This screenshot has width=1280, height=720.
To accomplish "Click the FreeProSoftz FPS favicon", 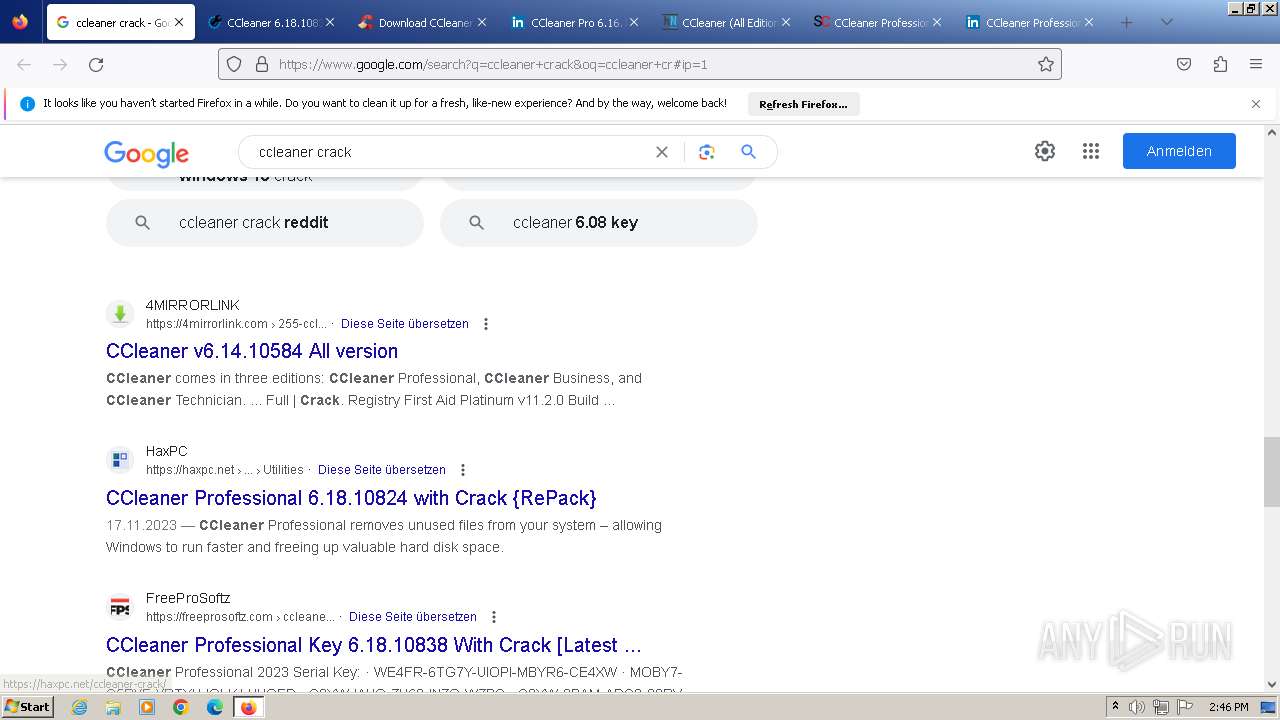I will pyautogui.click(x=120, y=607).
